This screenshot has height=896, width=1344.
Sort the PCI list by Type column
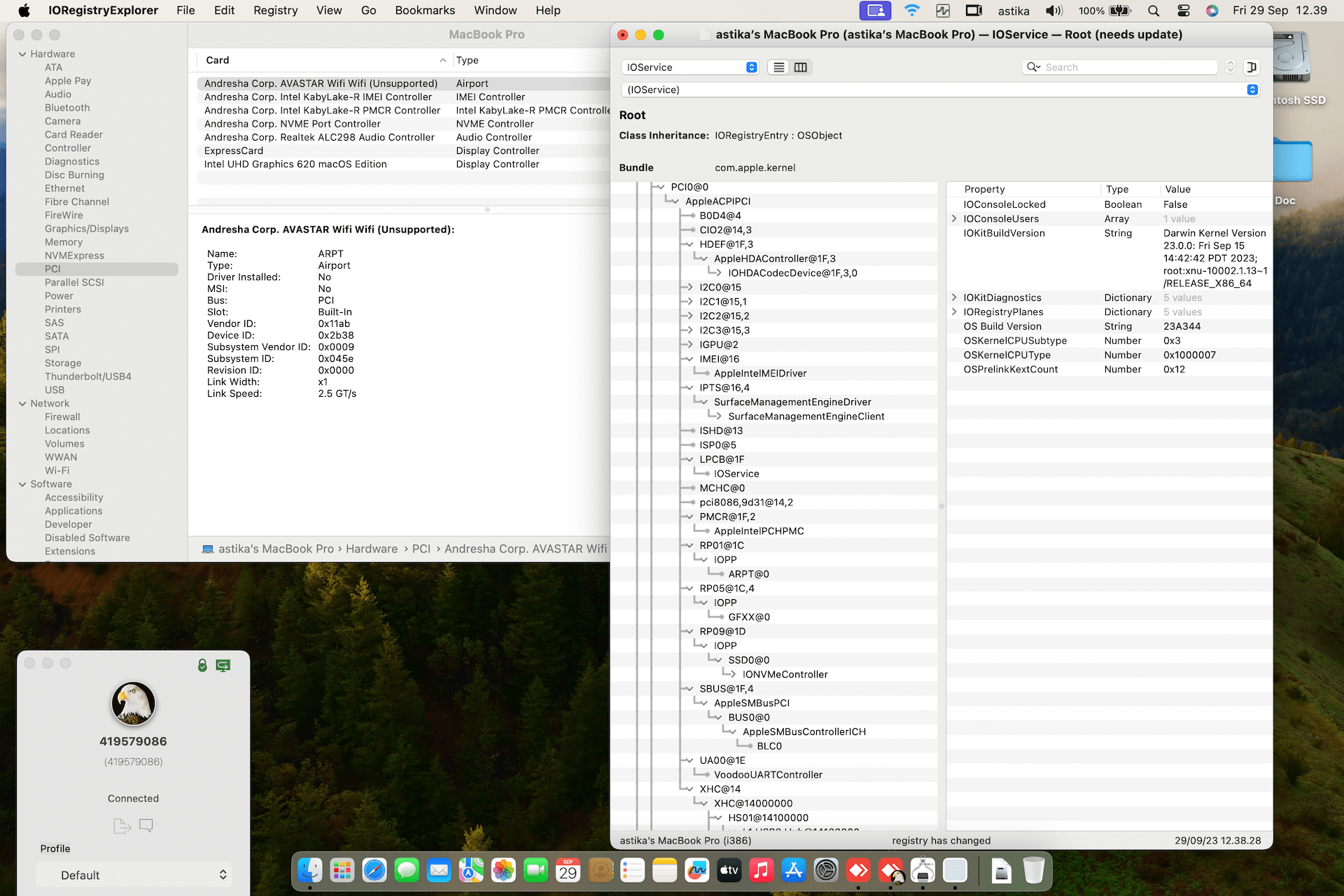532,60
